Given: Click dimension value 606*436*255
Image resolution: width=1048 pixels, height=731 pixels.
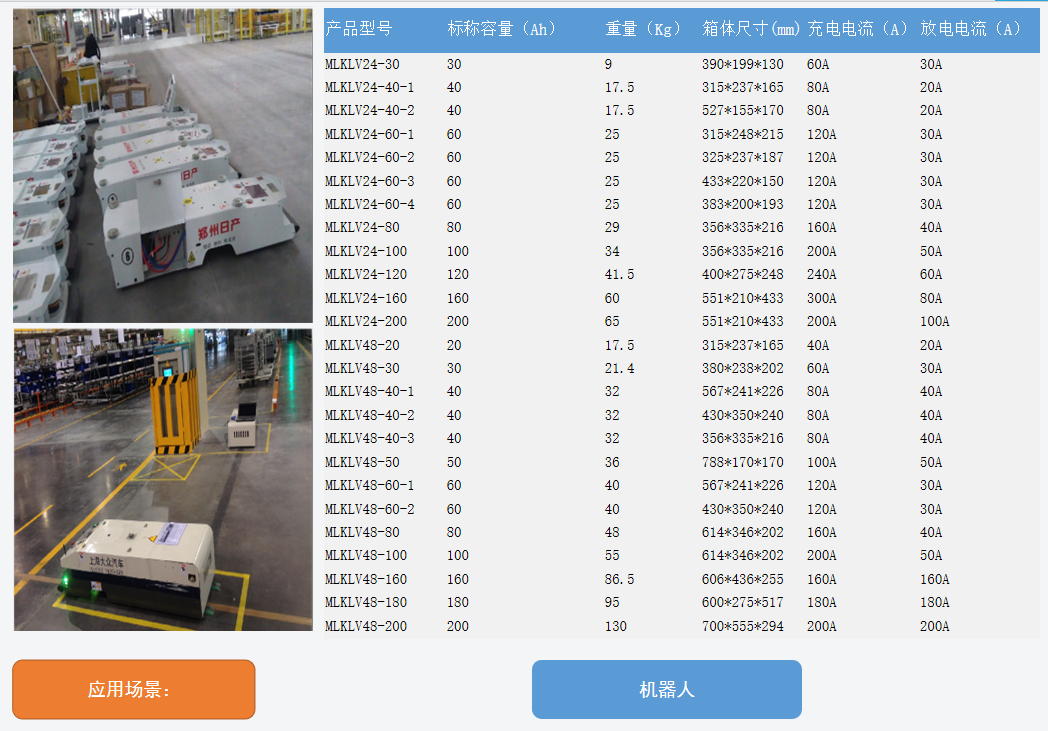Looking at the screenshot, I should click(743, 579).
